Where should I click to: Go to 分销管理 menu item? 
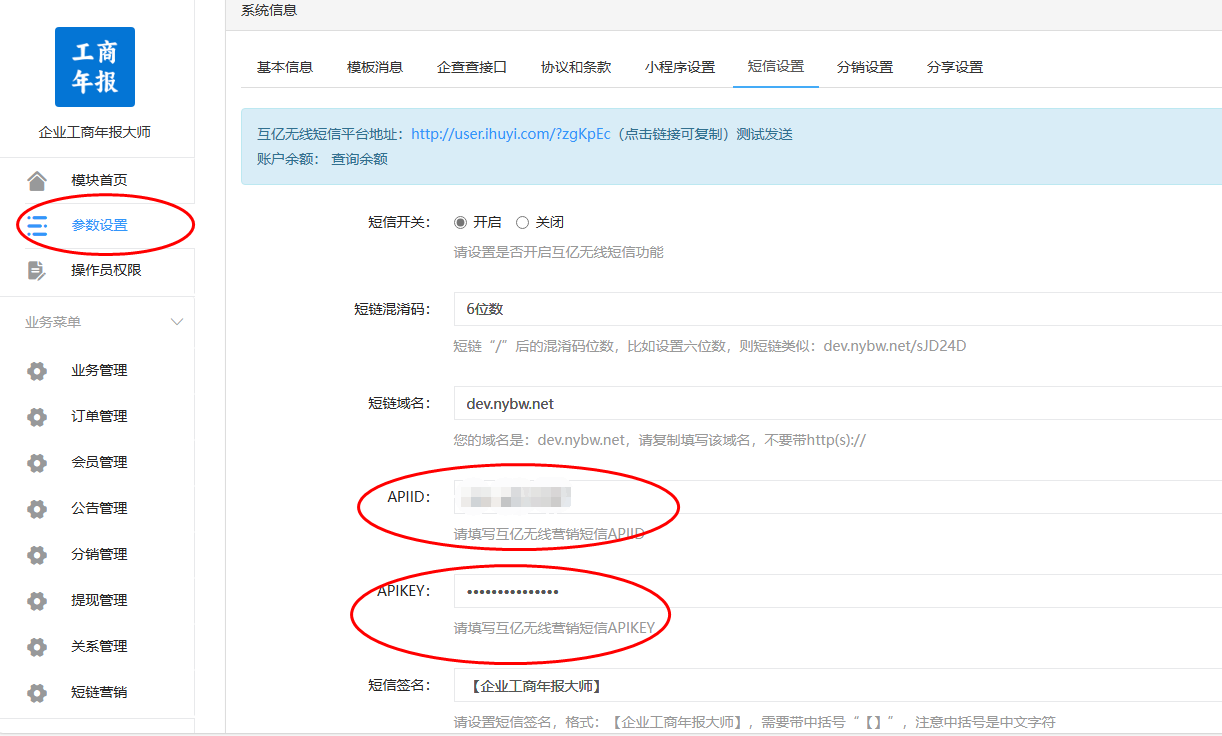pyautogui.click(x=97, y=554)
